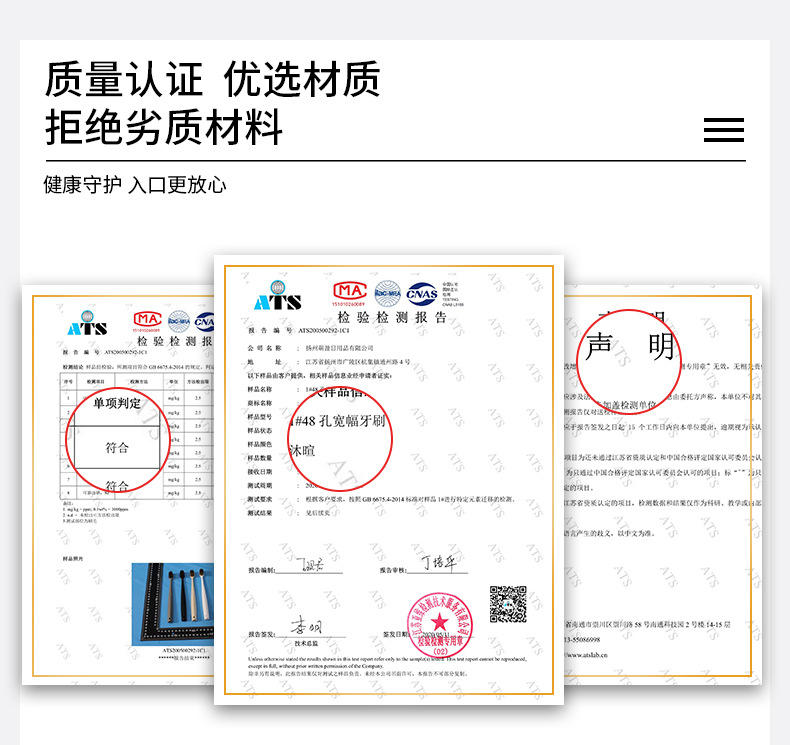Click the QR code on center report
The width and height of the screenshot is (790, 745).
[508, 604]
